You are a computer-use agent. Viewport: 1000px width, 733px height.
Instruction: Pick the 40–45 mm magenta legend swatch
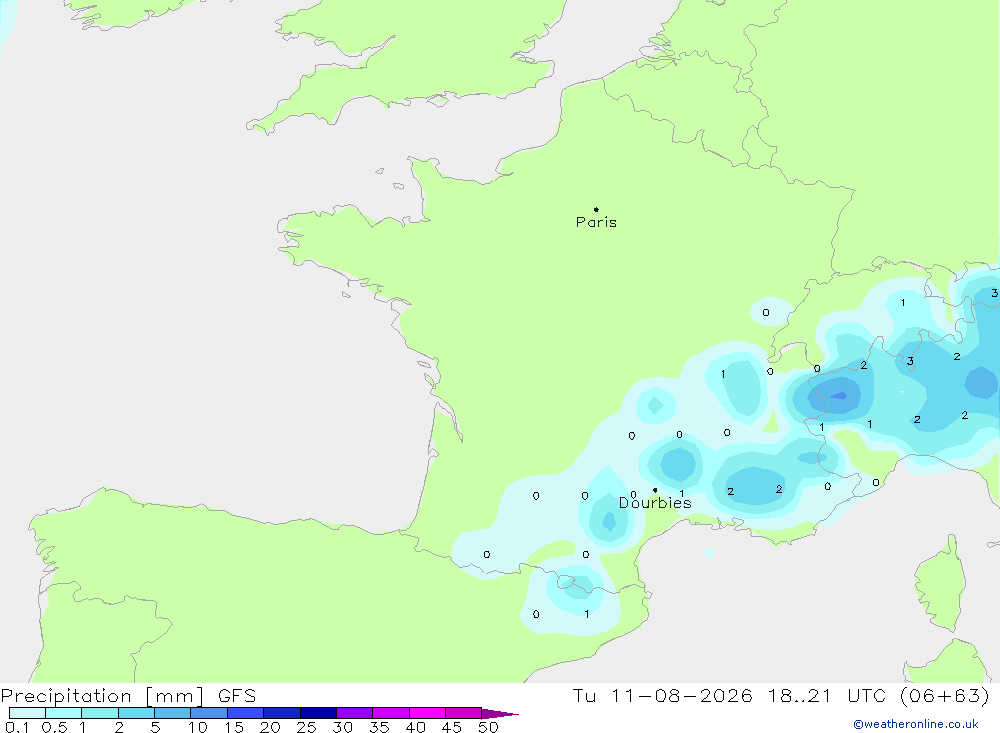(427, 713)
